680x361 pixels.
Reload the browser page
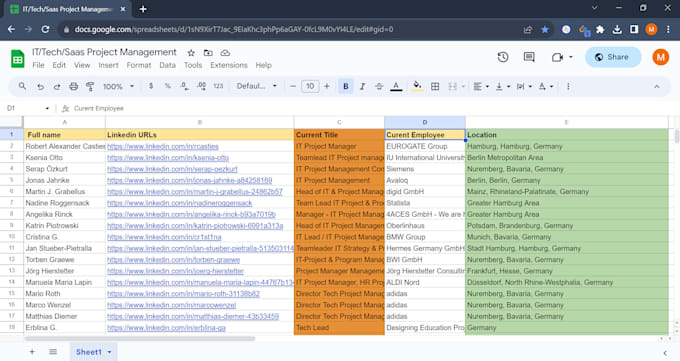point(45,30)
